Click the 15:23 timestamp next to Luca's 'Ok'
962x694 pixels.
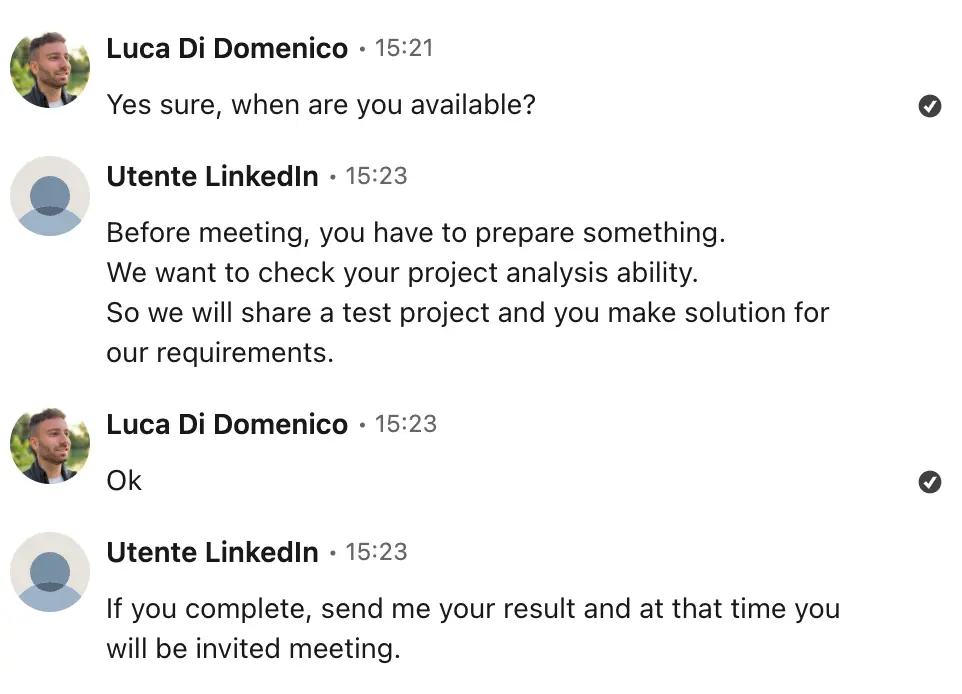pos(406,424)
